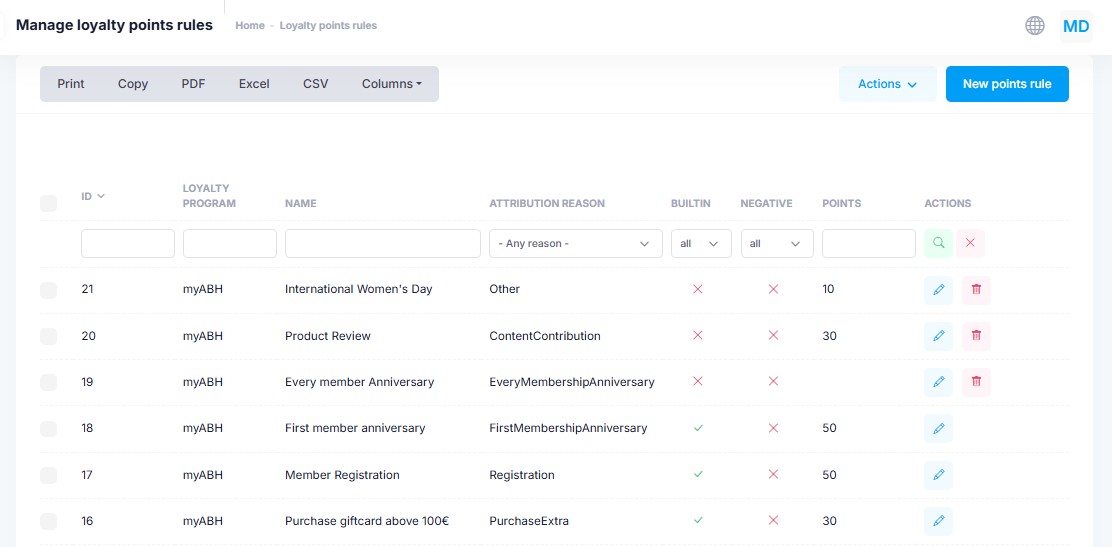Click negative X mark of Product Review

coord(773,336)
